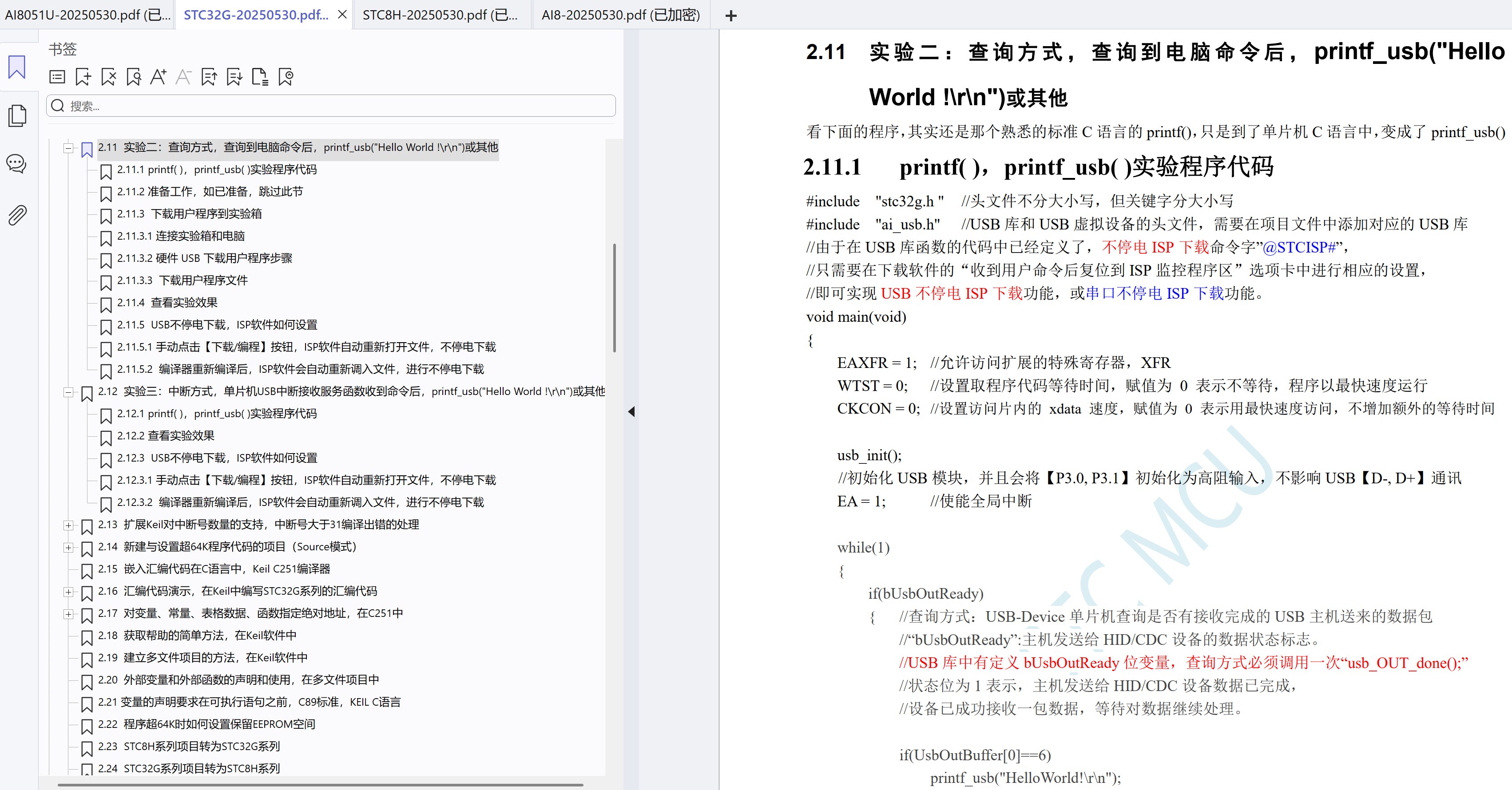The height and width of the screenshot is (790, 1512).
Task: Click the delete bookmark icon
Action: (109, 77)
